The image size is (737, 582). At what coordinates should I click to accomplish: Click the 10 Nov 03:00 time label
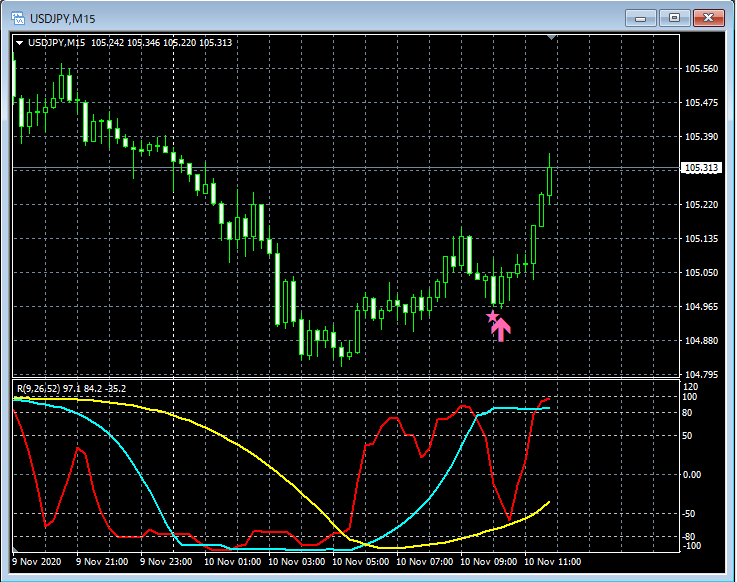297,562
